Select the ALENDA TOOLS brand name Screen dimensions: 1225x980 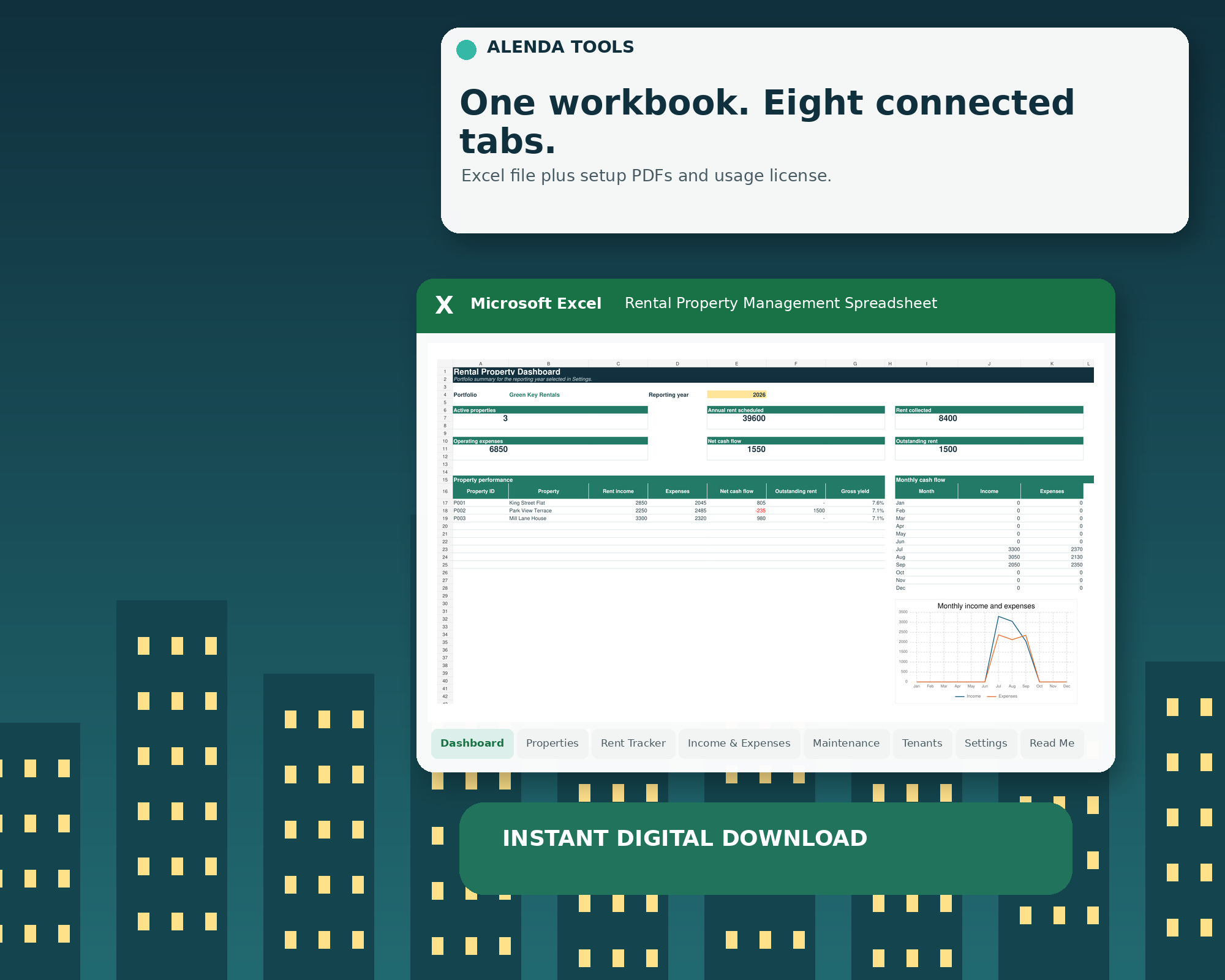pos(560,47)
